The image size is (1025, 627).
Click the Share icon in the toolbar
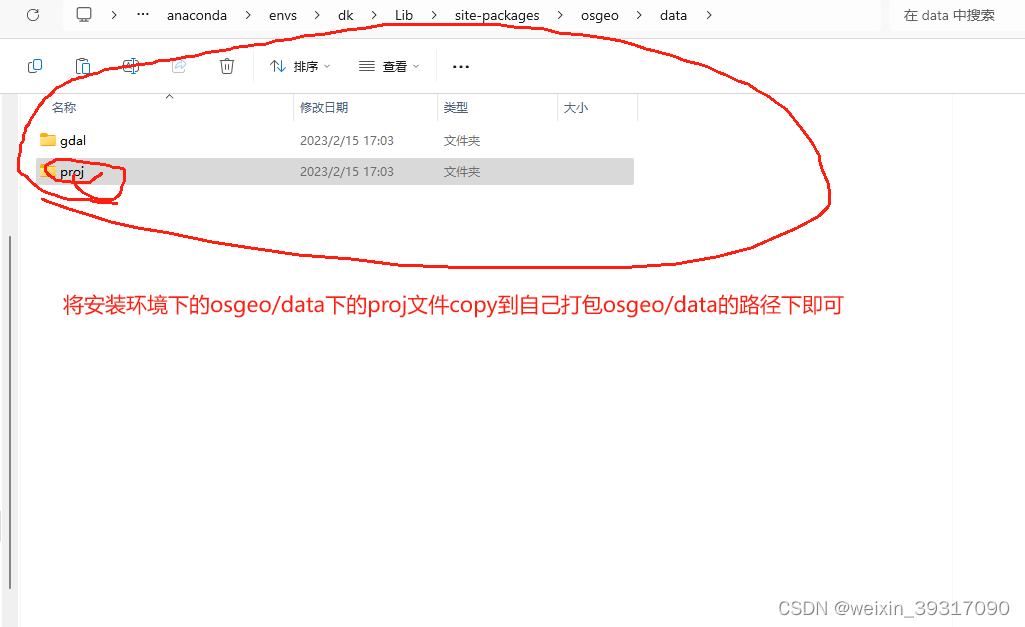coord(179,65)
